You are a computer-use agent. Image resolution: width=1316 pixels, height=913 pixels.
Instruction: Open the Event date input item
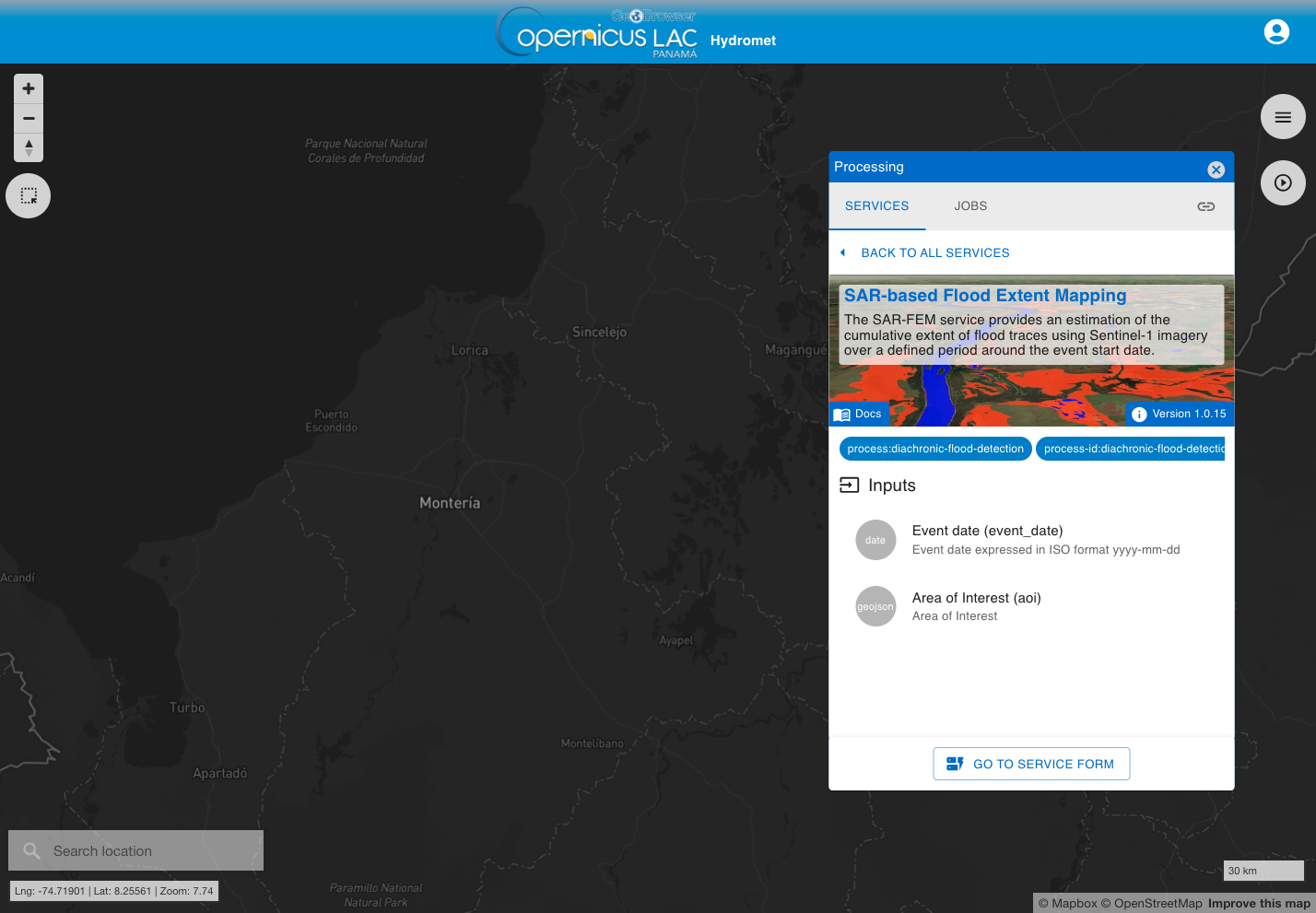[x=1031, y=540]
